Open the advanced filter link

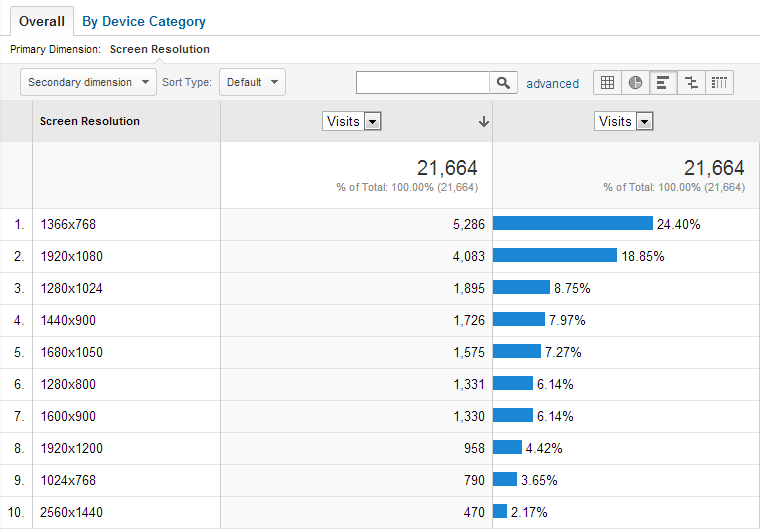553,84
